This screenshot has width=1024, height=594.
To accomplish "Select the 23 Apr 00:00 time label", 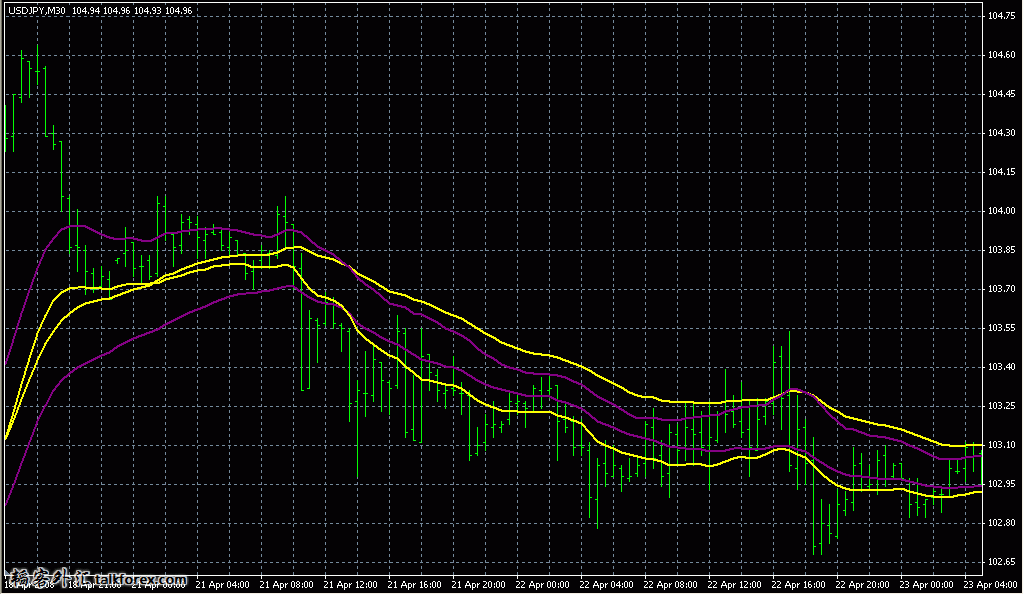I will pos(926,585).
